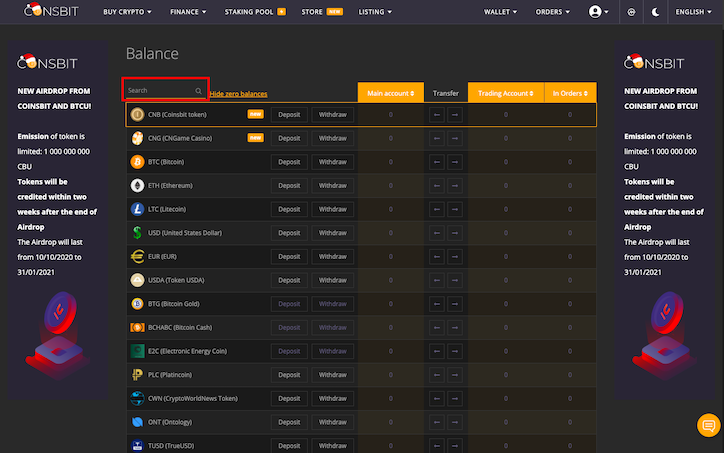
Task: Deposit CWN CryptoWorldNews Token
Action: coord(289,399)
